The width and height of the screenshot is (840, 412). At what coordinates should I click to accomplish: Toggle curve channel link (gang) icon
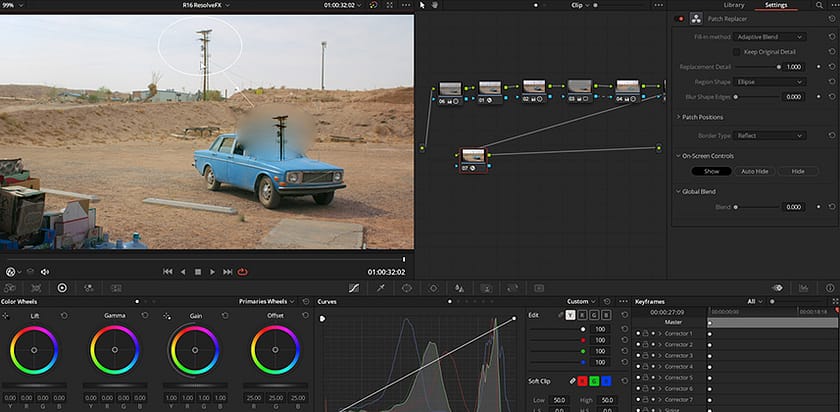(560, 315)
